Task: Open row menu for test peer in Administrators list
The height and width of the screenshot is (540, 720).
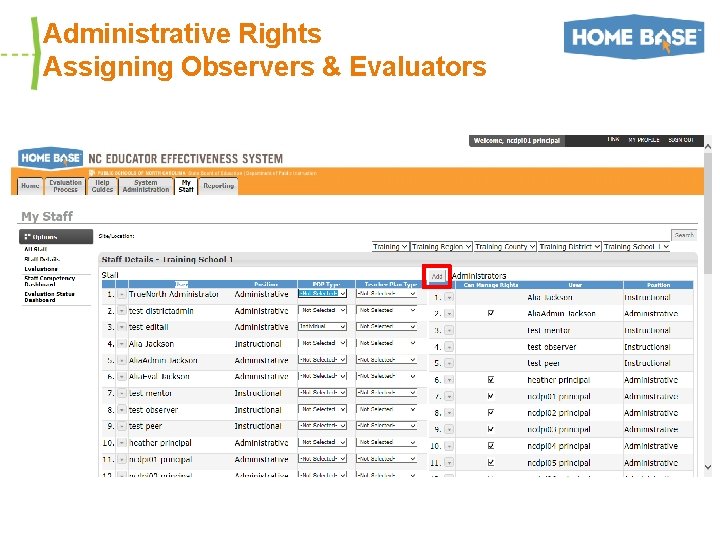Action: [x=449, y=363]
